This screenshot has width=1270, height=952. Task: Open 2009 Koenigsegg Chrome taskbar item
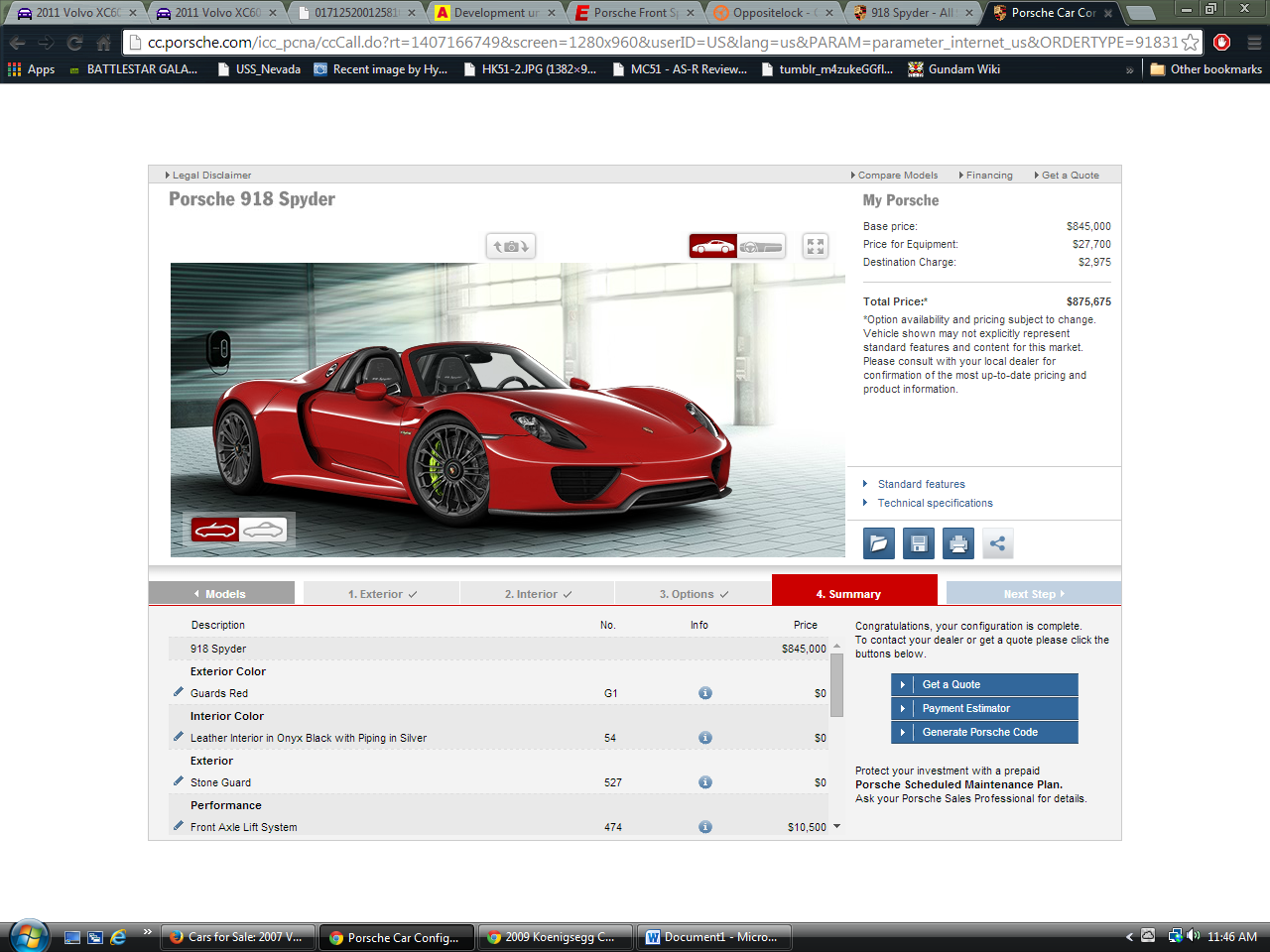pos(554,937)
